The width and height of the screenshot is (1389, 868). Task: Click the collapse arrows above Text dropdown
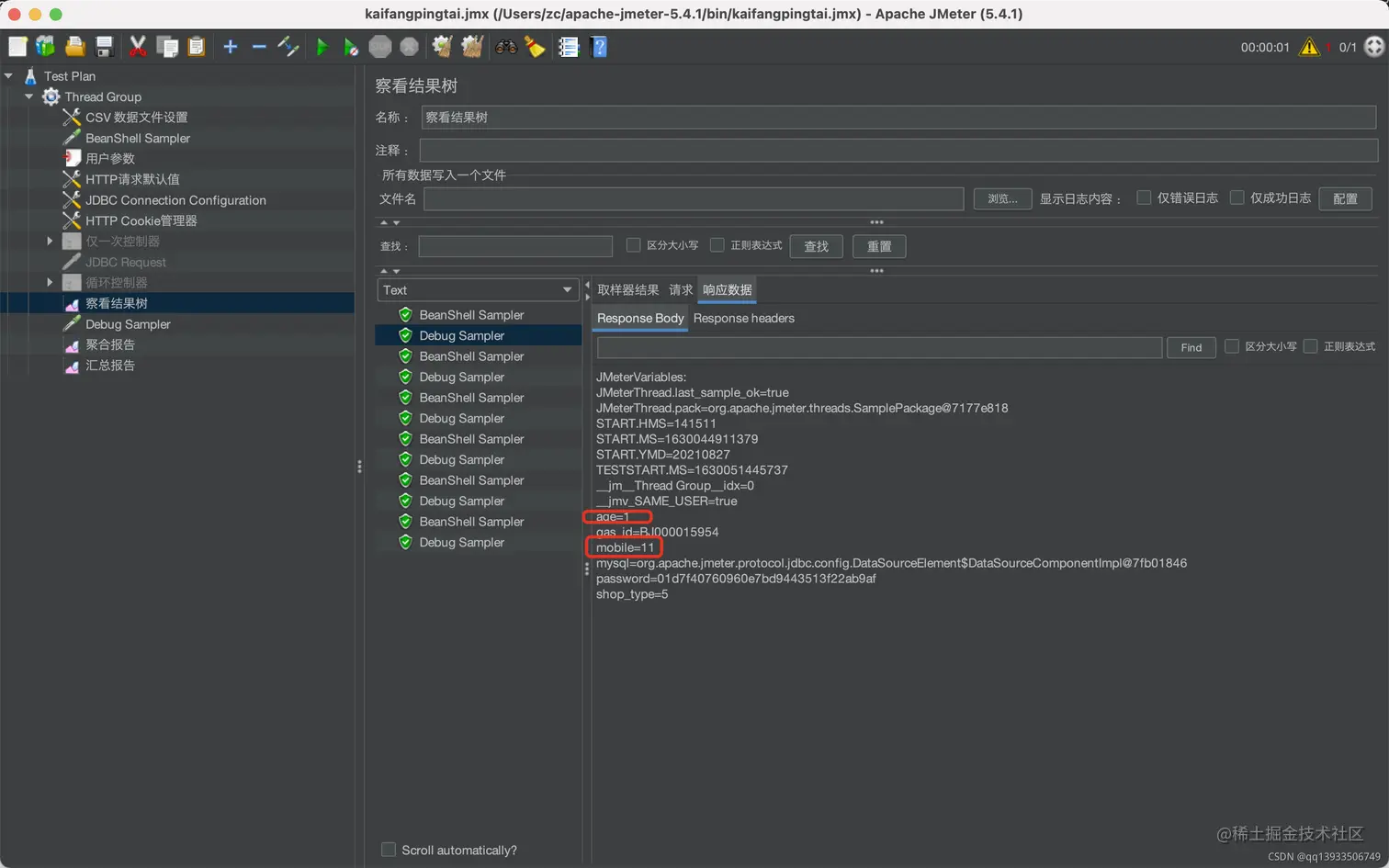(390, 272)
